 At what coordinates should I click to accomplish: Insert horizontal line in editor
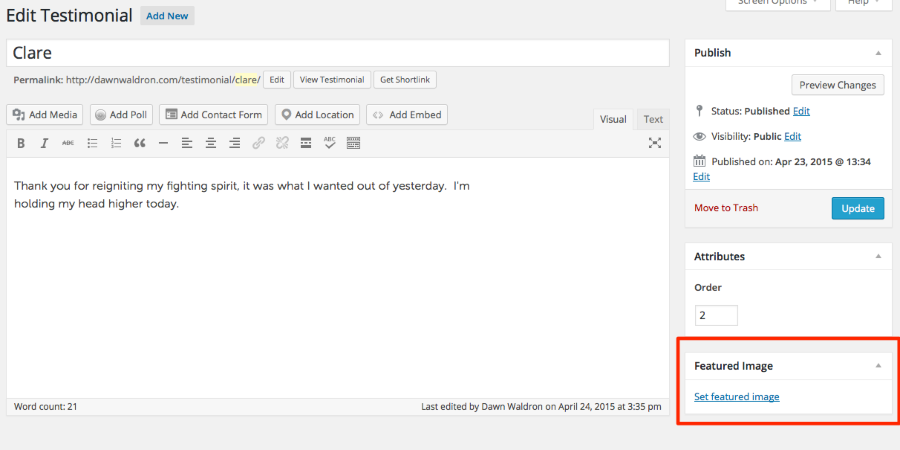coord(163,143)
